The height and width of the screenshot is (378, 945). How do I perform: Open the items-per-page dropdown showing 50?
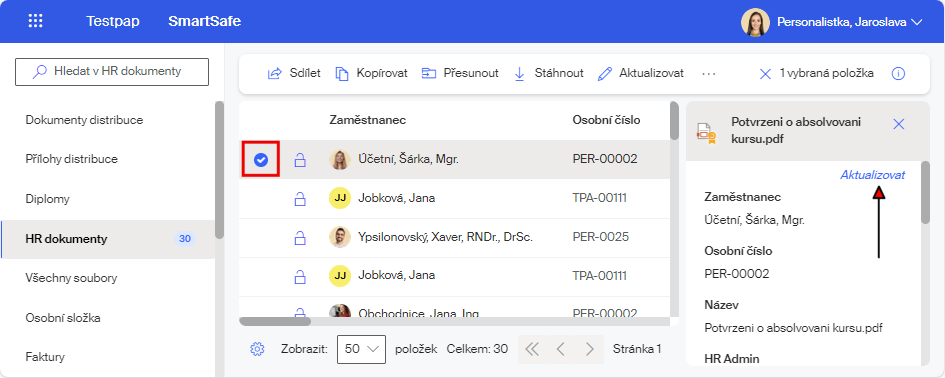tap(361, 348)
